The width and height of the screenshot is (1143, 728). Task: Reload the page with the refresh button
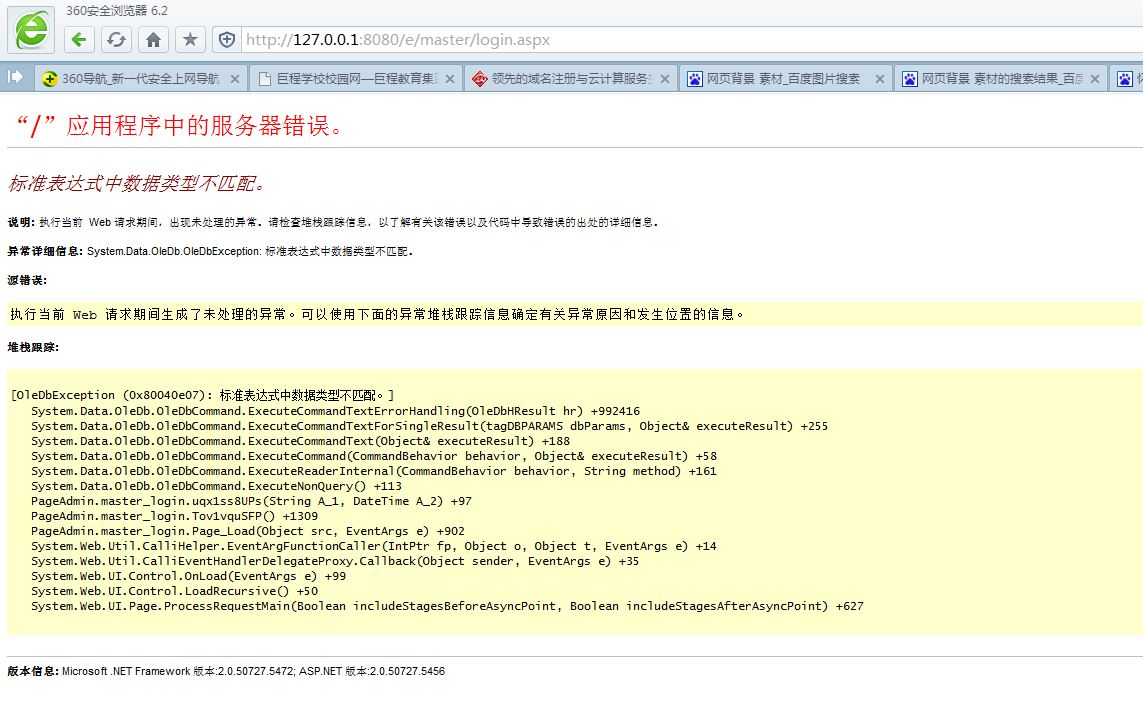point(116,40)
